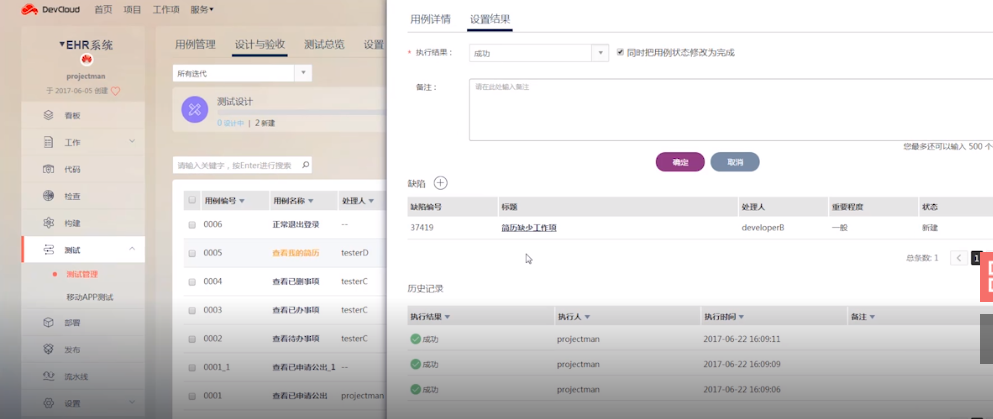Image resolution: width=993 pixels, height=419 pixels.
Task: Click the 测试设计 progress bar
Action: tap(301, 112)
